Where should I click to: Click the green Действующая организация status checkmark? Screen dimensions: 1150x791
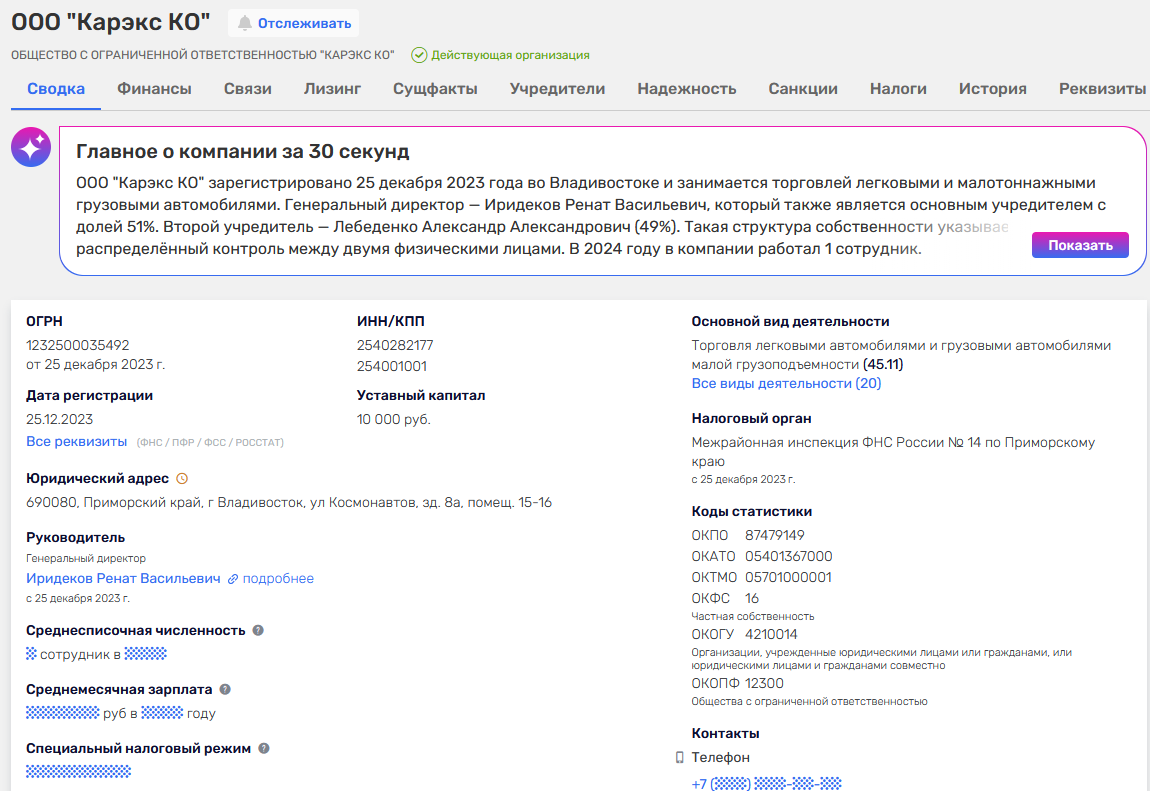tap(419, 55)
